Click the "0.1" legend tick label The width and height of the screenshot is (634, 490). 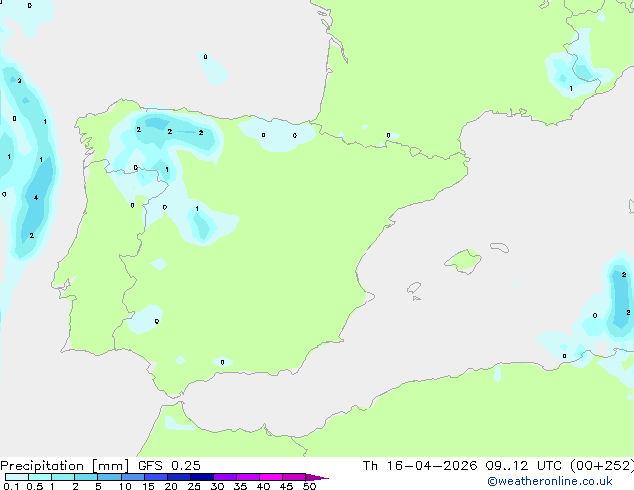pos(11,486)
